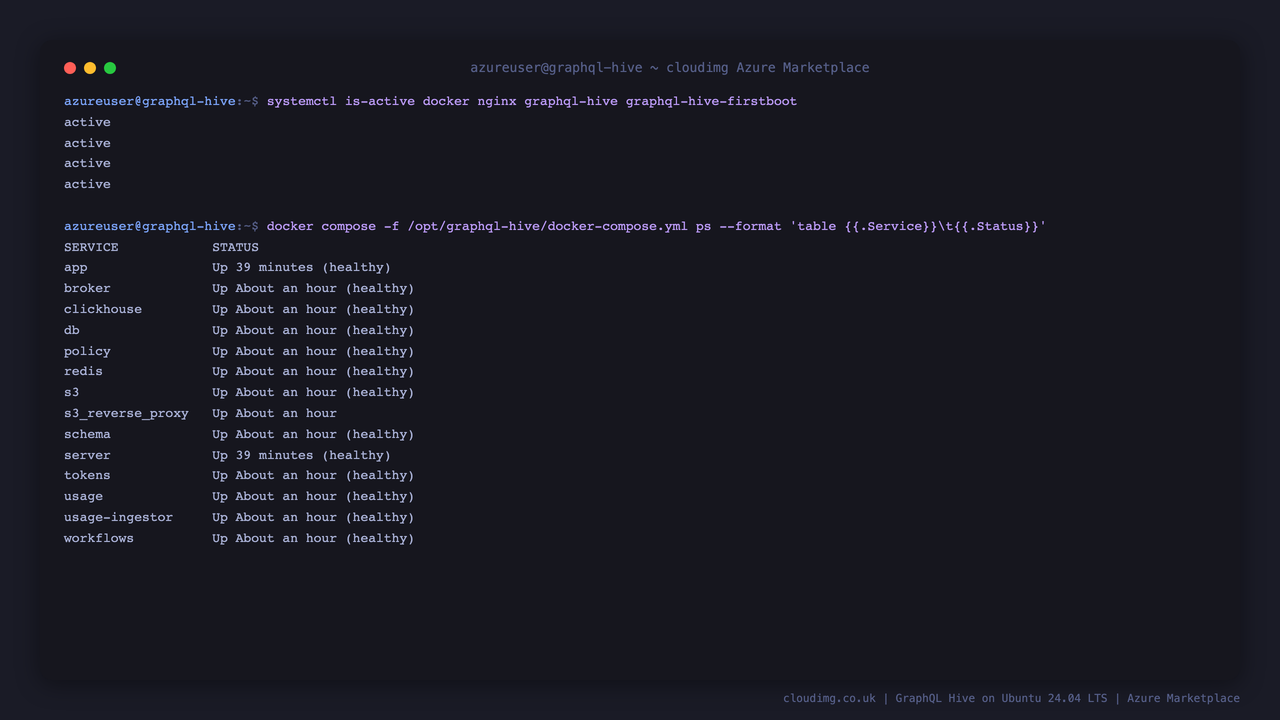
Task: Click the policy service name
Action: point(87,351)
